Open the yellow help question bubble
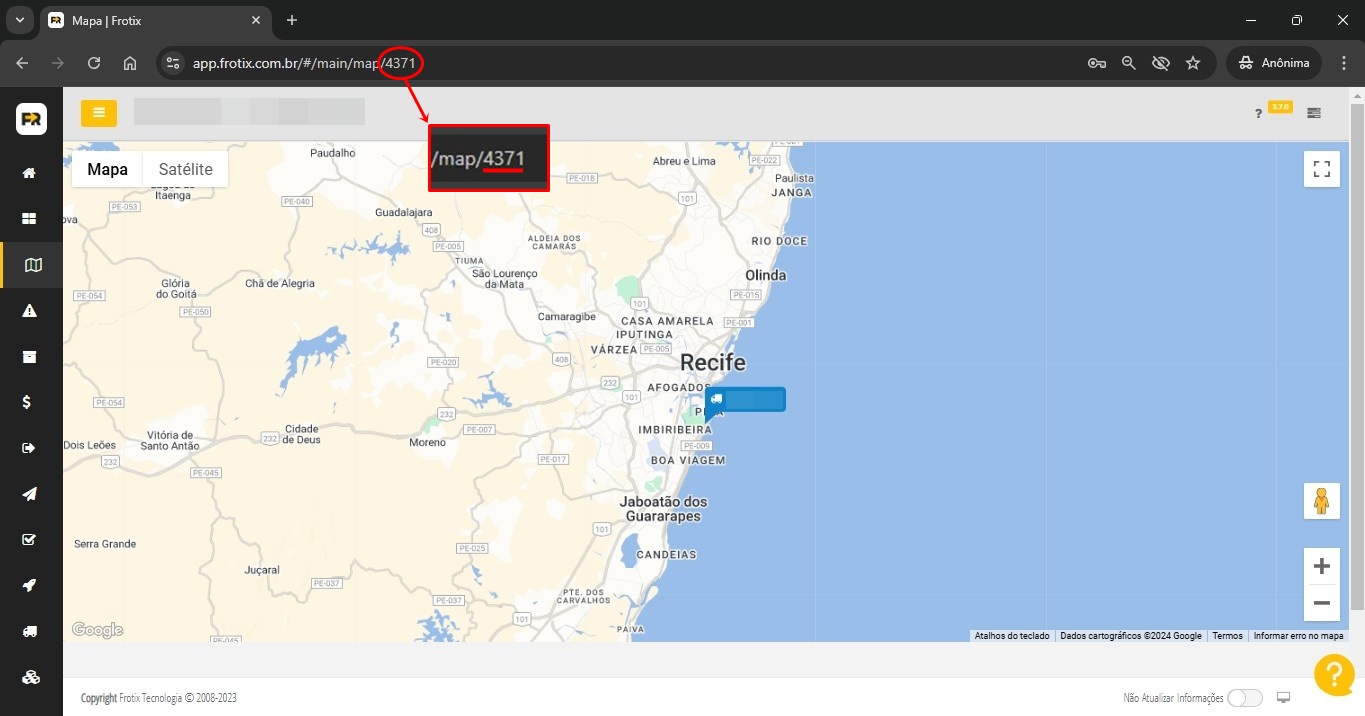 tap(1334, 675)
